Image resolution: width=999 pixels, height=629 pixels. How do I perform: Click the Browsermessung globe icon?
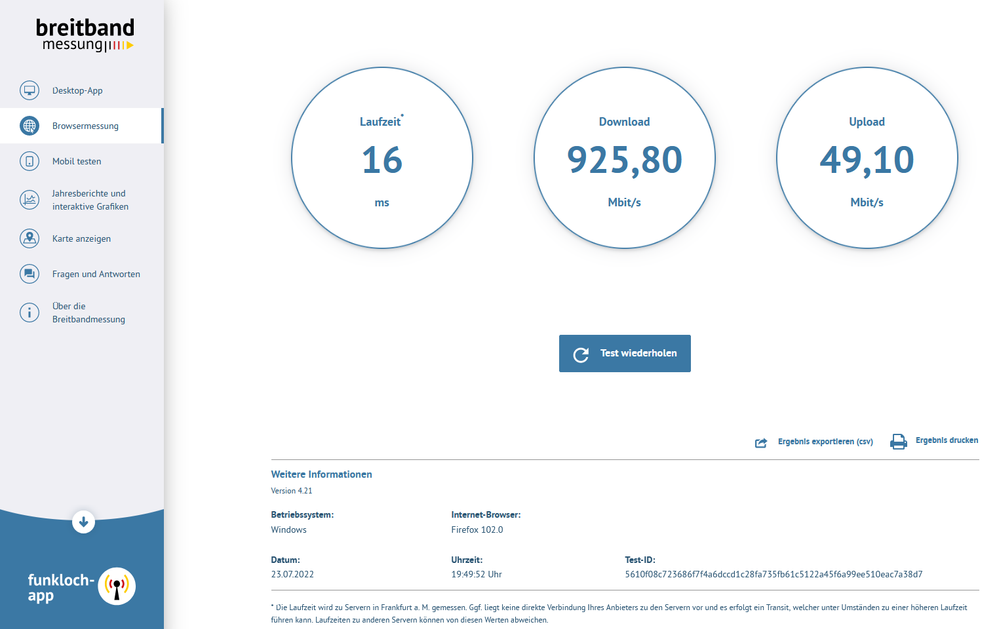pyautogui.click(x=29, y=126)
